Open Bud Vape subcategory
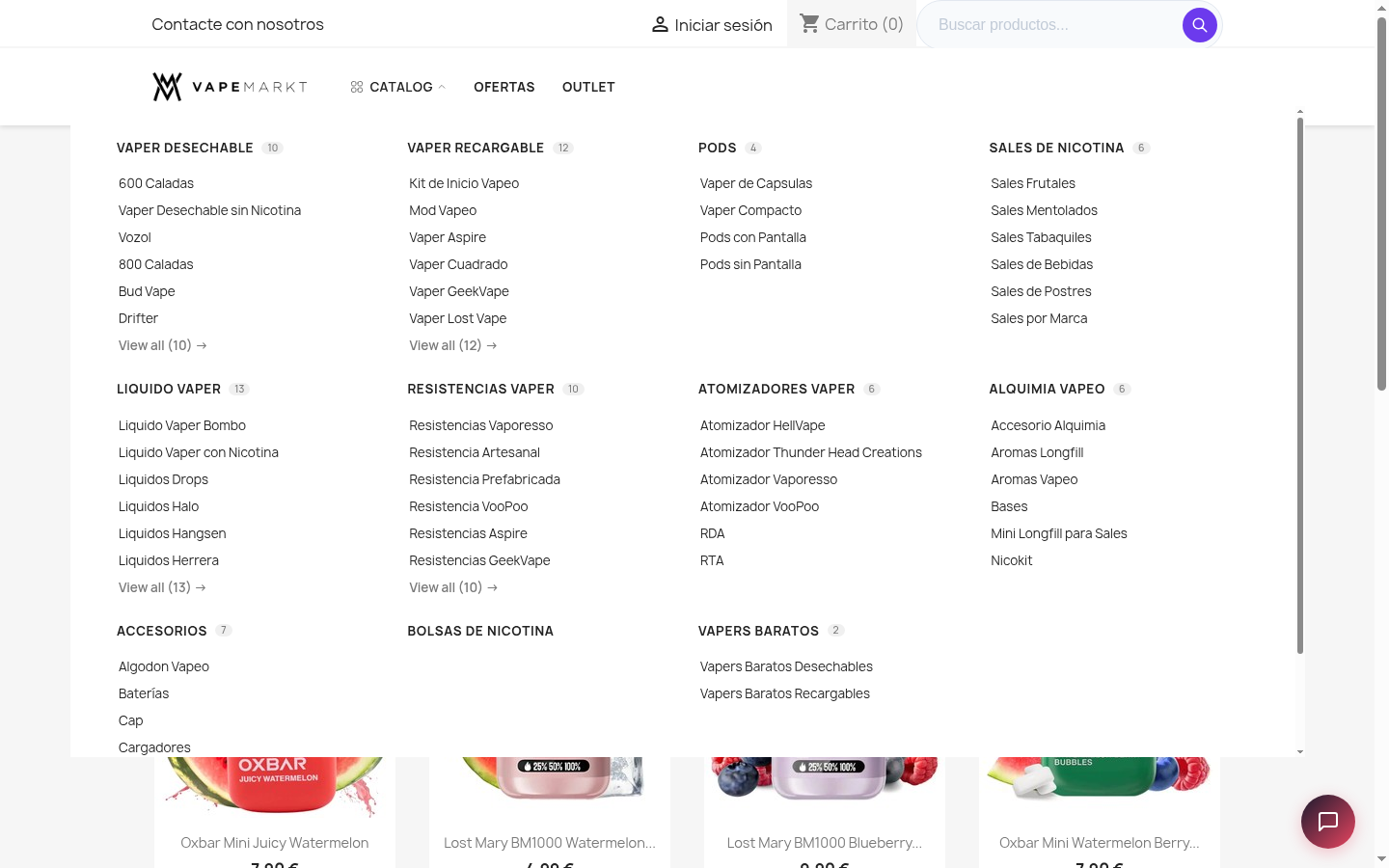Viewport: 1389px width, 868px height. [x=147, y=291]
